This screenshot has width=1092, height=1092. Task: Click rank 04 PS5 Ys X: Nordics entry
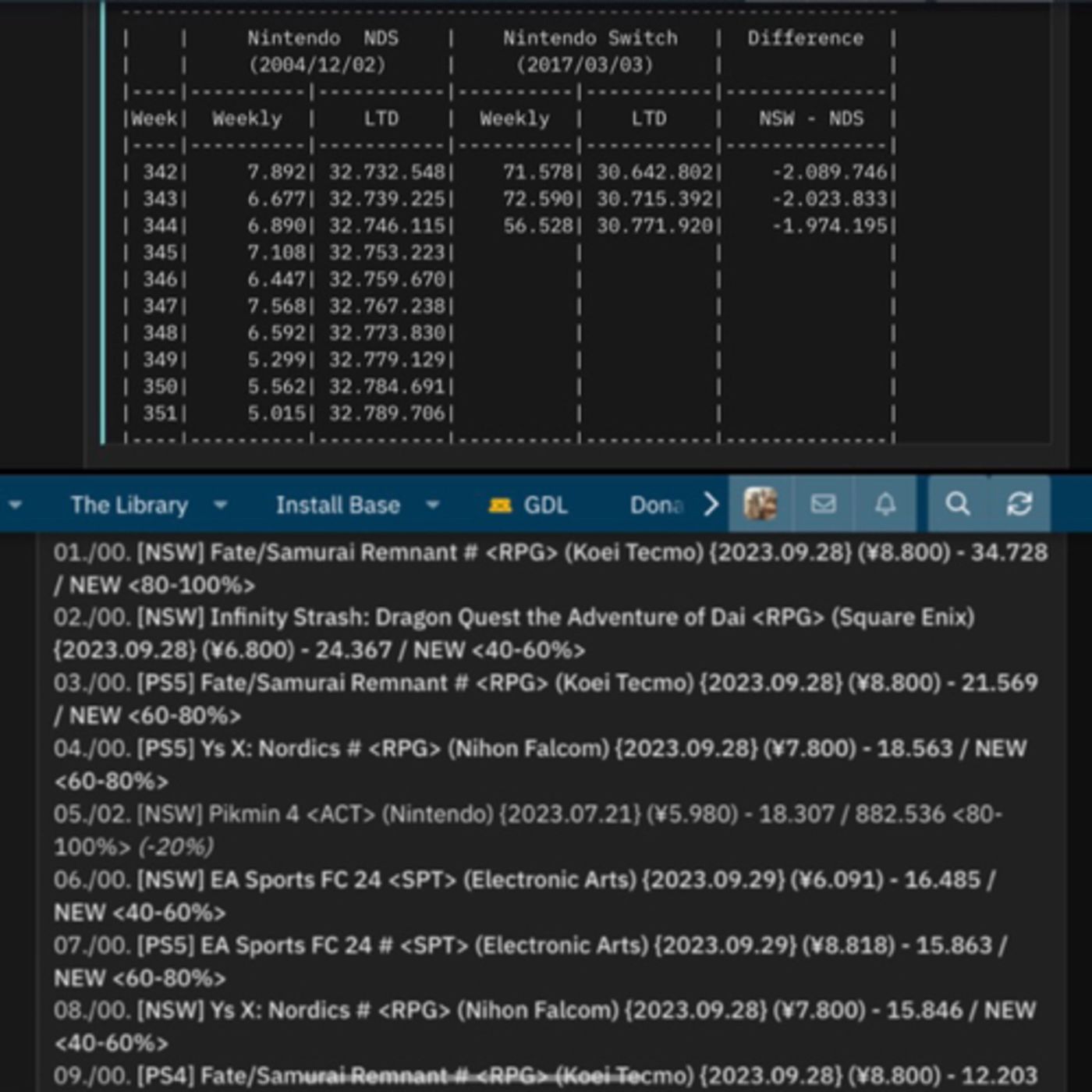tap(540, 764)
